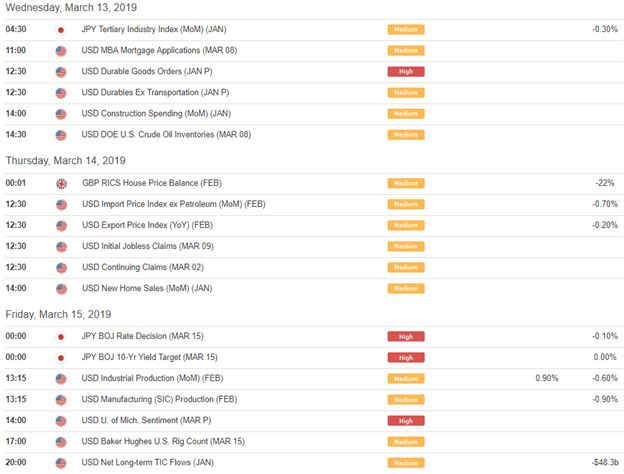
Task: Click High badge for BOJ Rate Decision
Action: click(406, 337)
